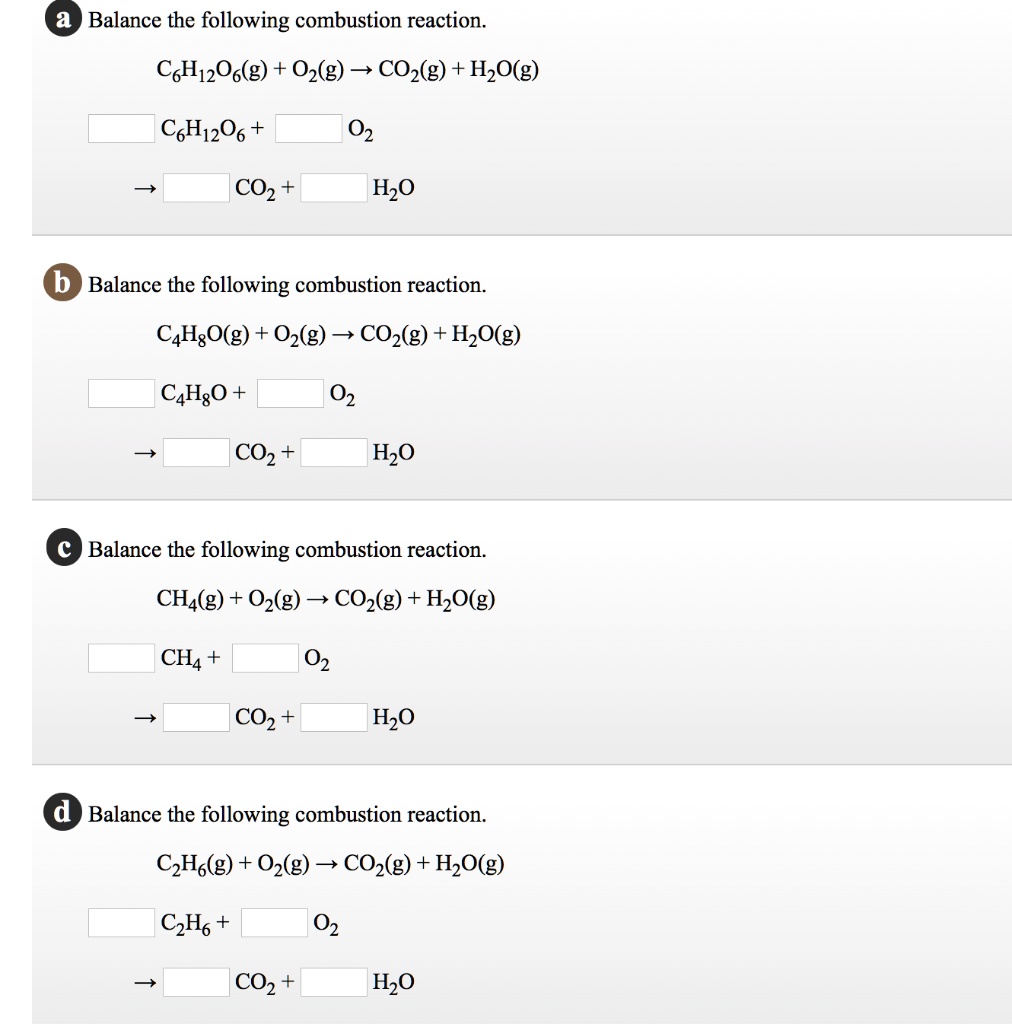Click part a circle badge icon
Screen dimensions: 1012x1024
click(63, 18)
